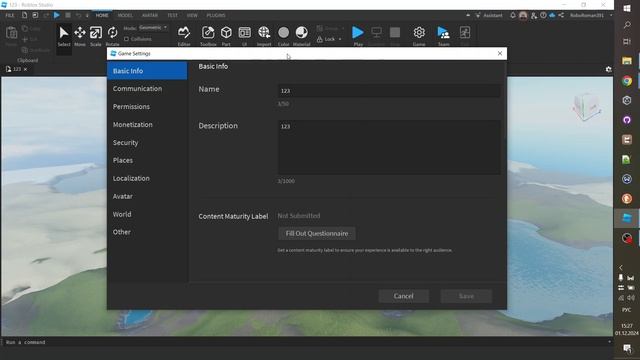The height and width of the screenshot is (360, 640).
Task: Click the quick-access blue play arrow
Action: click(x=57, y=15)
